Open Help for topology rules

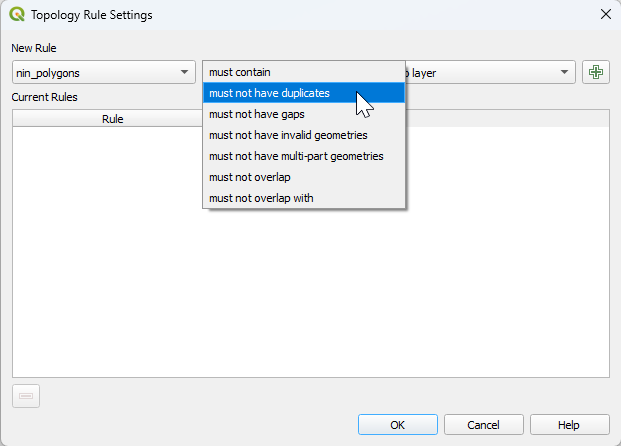[569, 425]
